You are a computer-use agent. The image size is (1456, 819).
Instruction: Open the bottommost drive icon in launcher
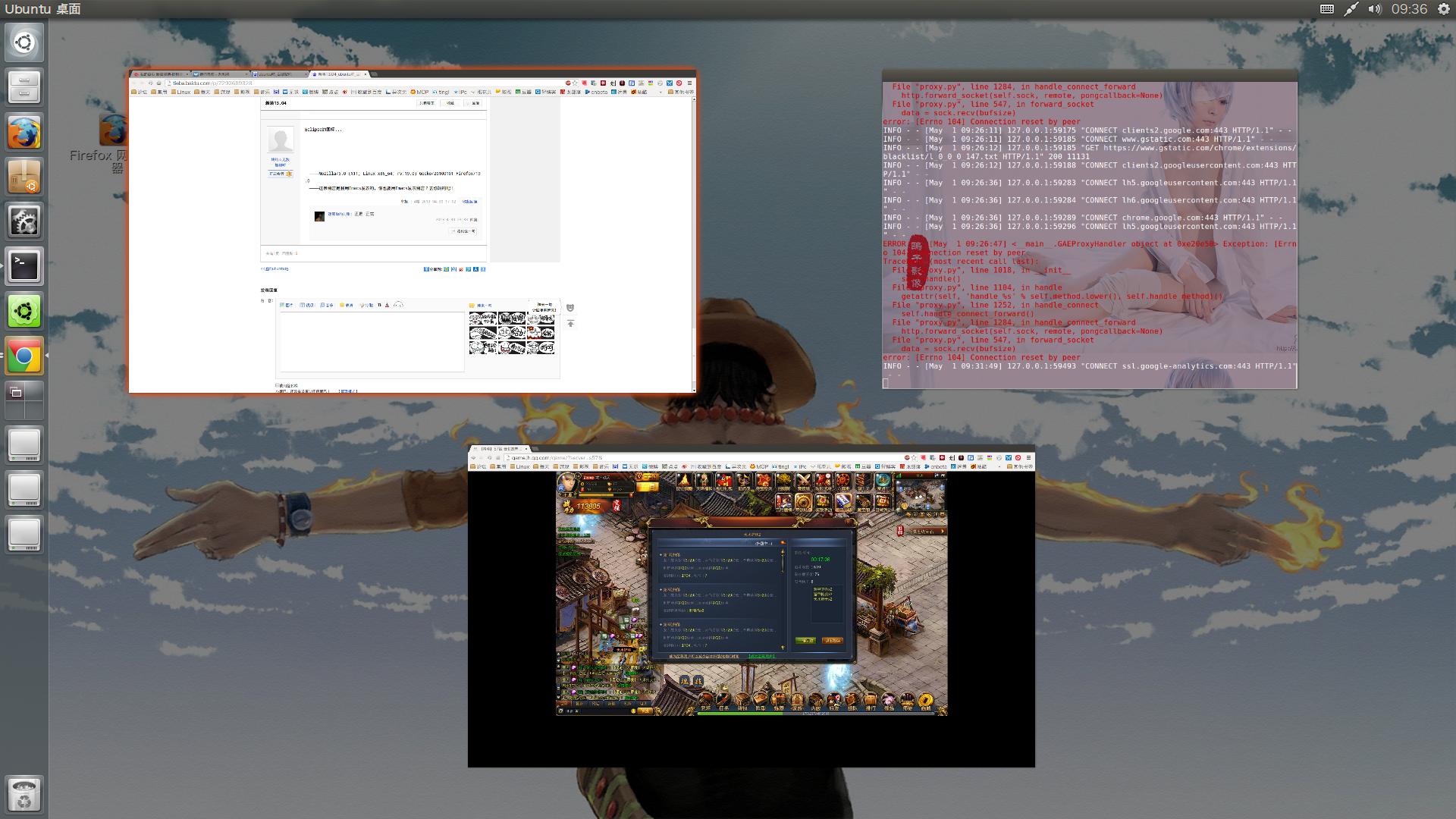pos(24,535)
